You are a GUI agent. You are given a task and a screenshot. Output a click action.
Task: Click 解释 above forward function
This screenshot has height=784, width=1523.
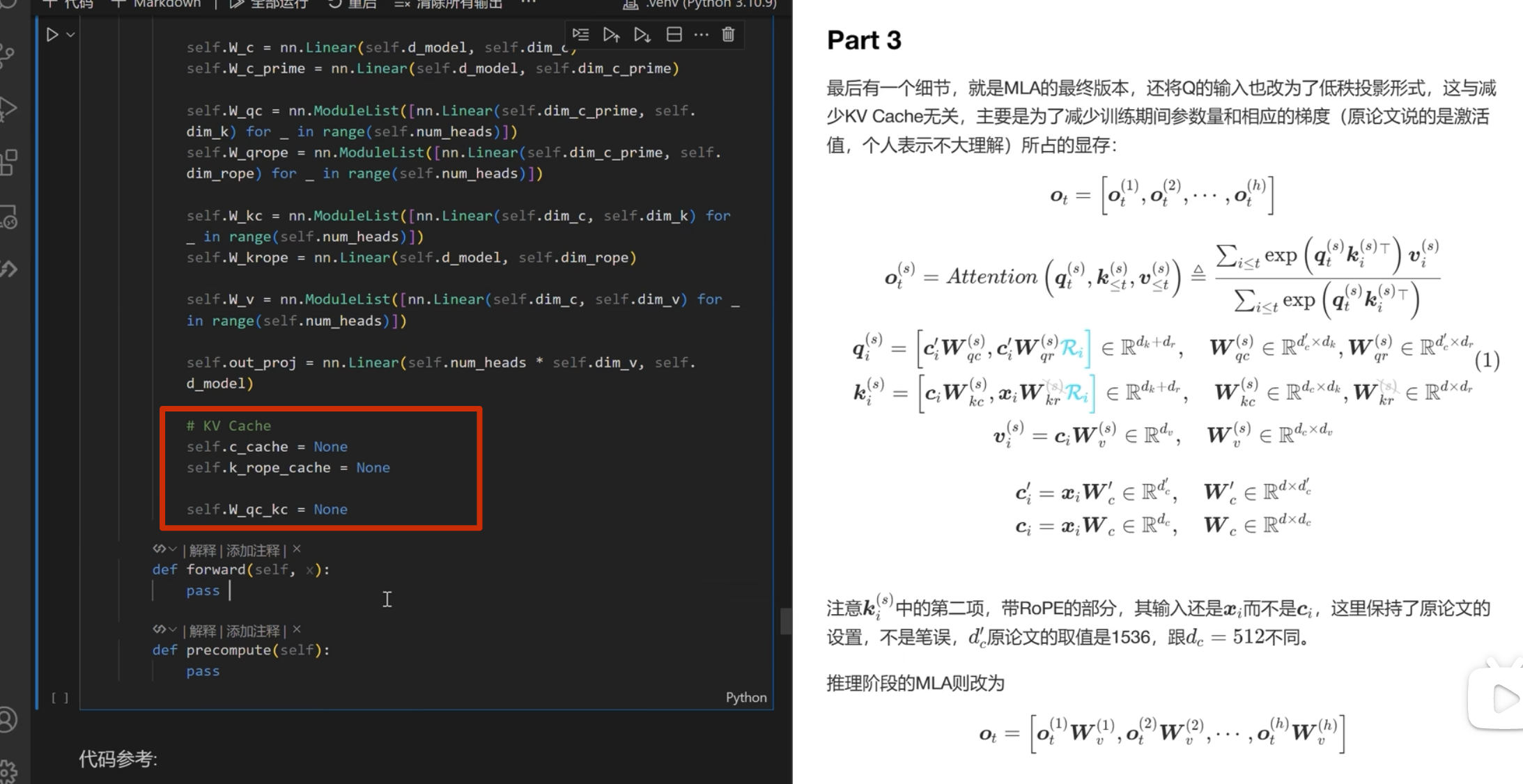[x=203, y=550]
